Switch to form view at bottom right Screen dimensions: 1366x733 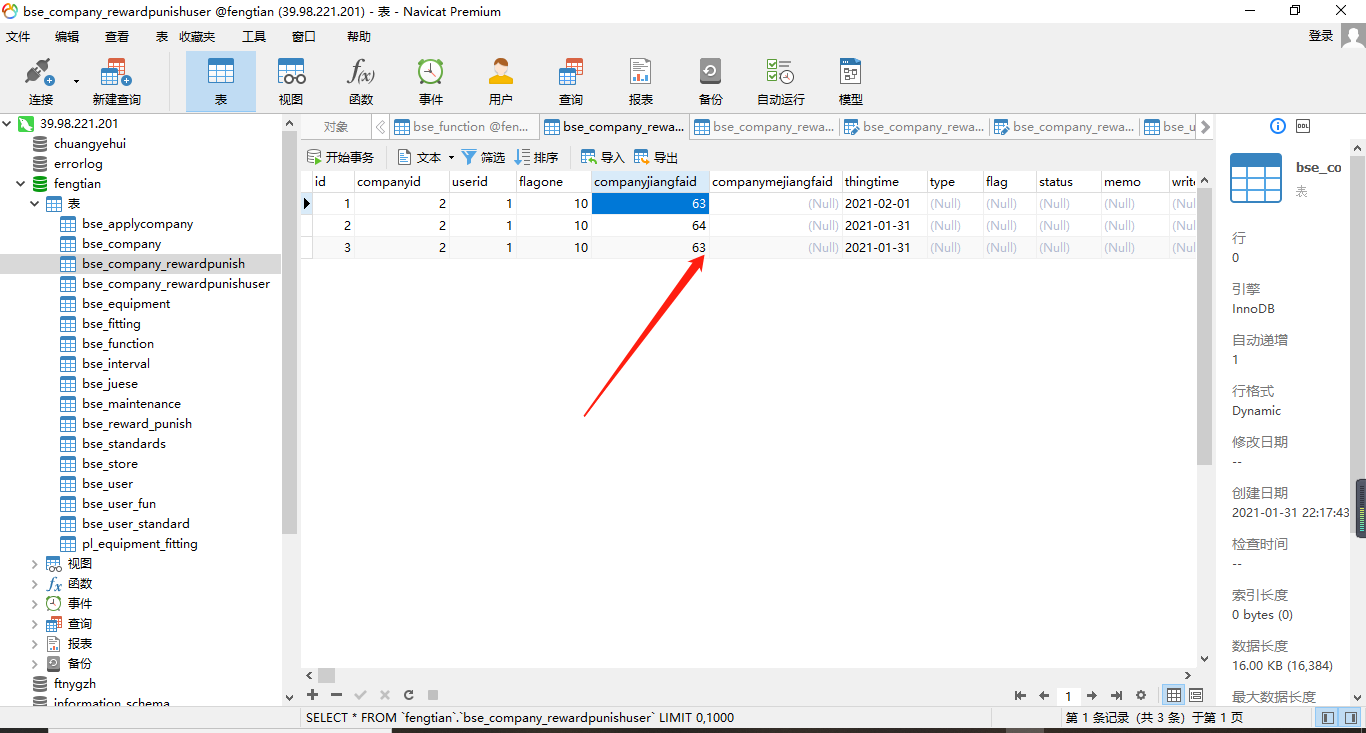pyautogui.click(x=1196, y=695)
